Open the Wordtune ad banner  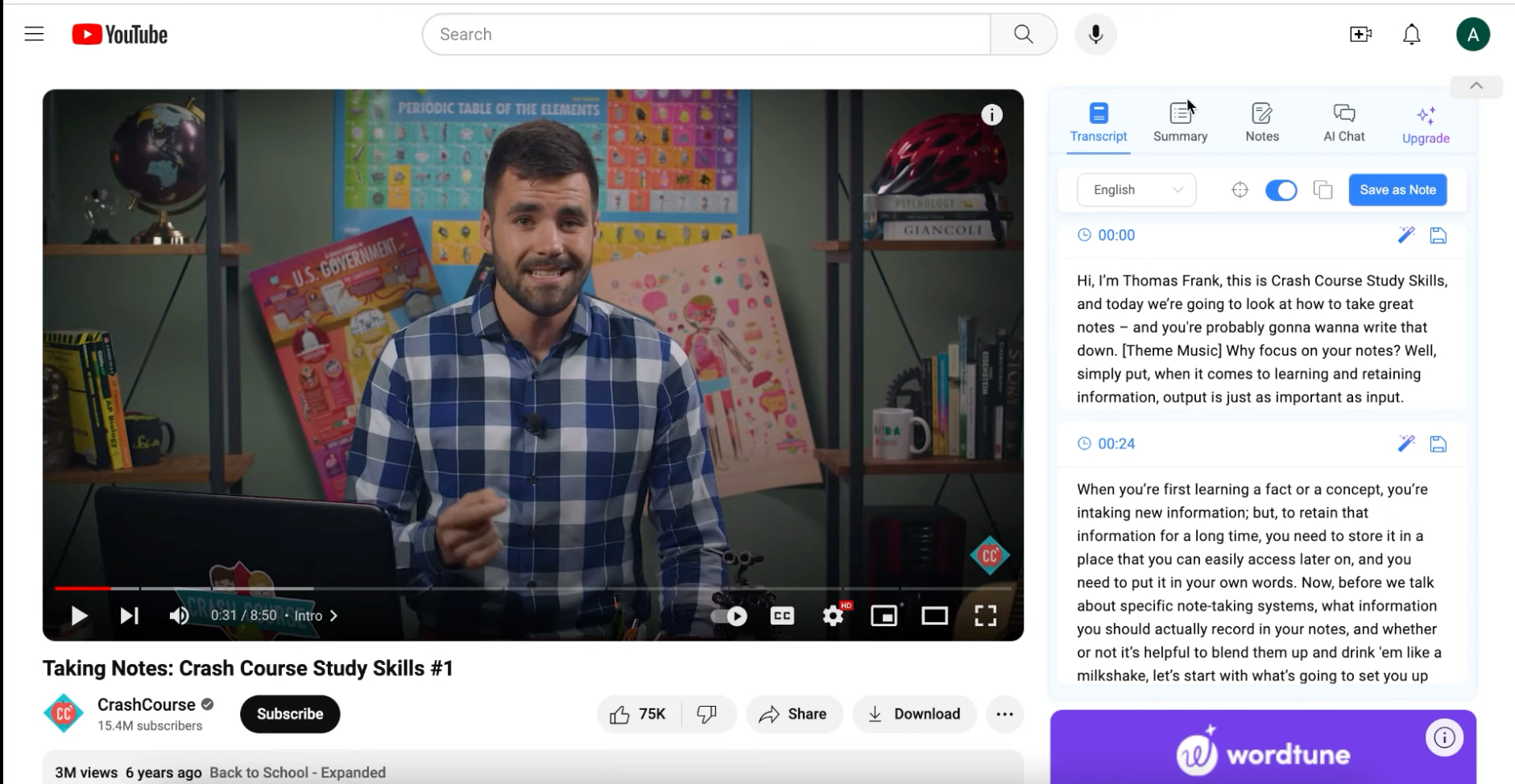1263,747
